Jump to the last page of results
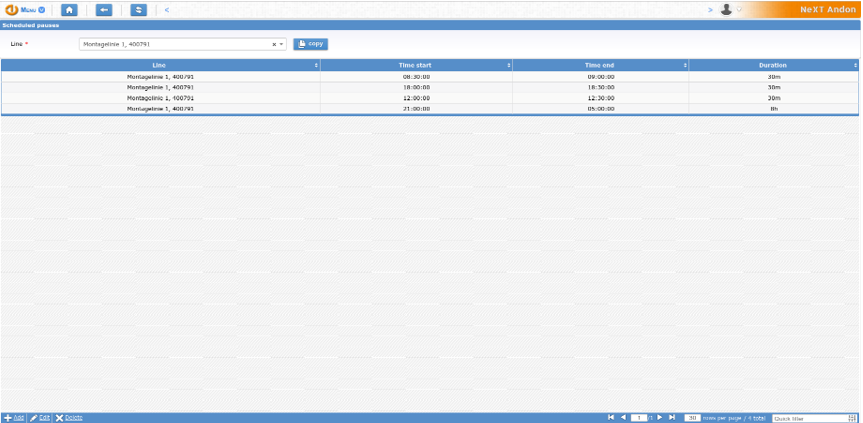Screen dimensions: 863x423 (x=672, y=417)
